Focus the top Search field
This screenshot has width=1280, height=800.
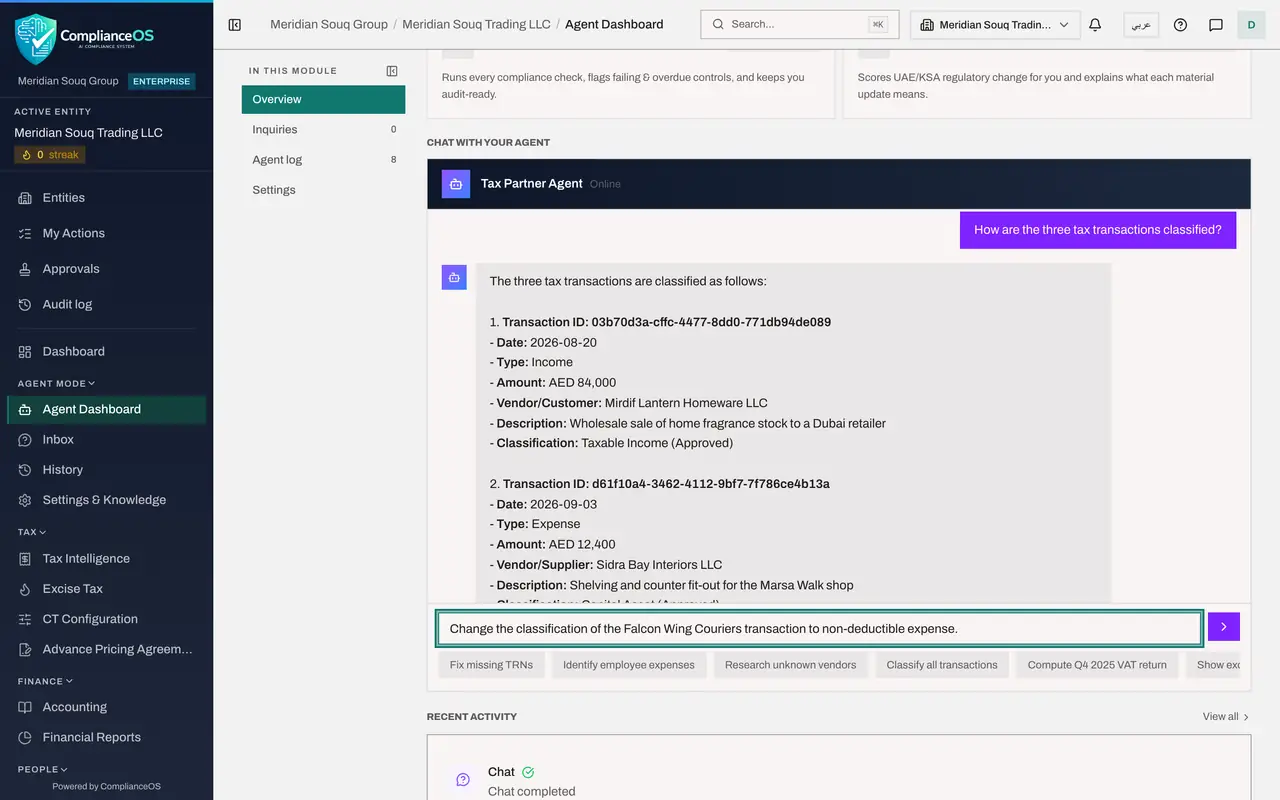coord(800,24)
